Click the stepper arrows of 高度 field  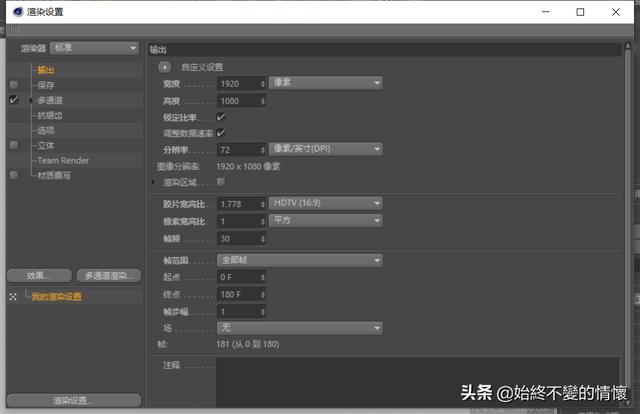click(x=263, y=101)
